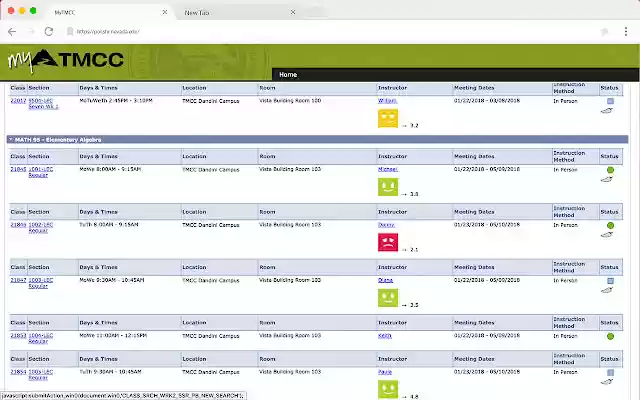Click the green rating face under Michael

pyautogui.click(x=388, y=187)
